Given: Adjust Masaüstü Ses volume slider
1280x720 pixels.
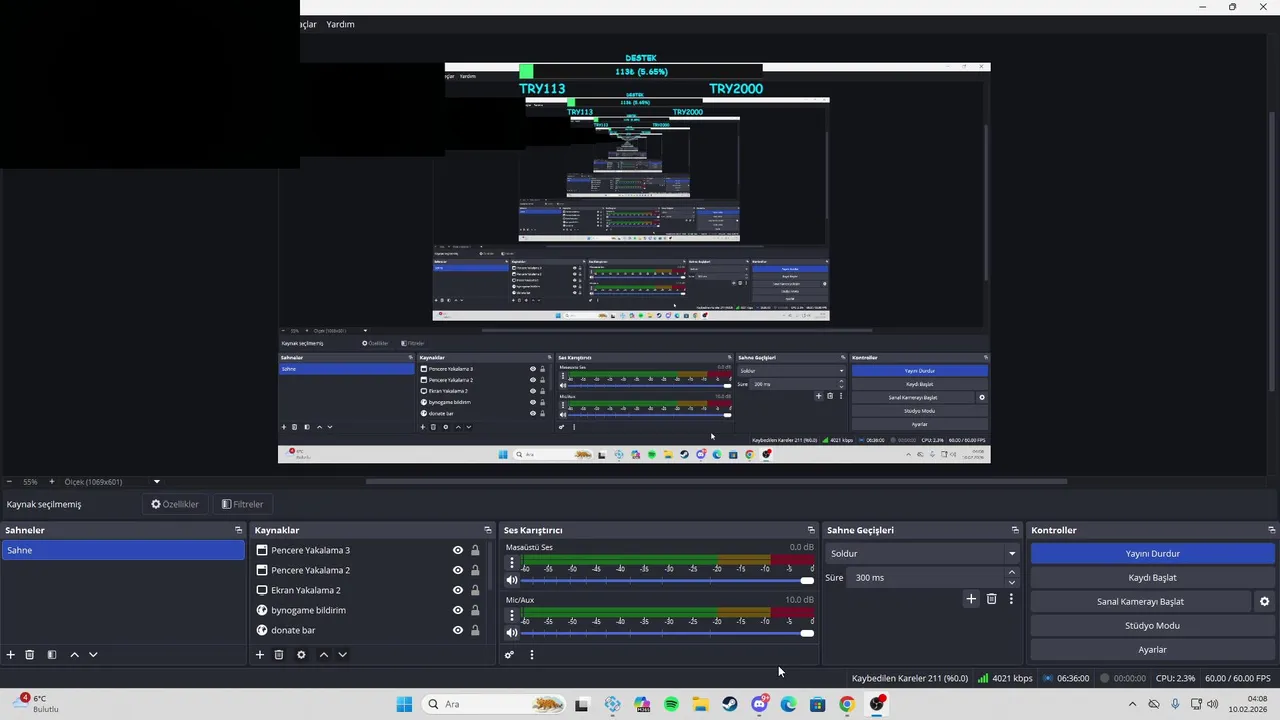Looking at the screenshot, I should (667, 580).
